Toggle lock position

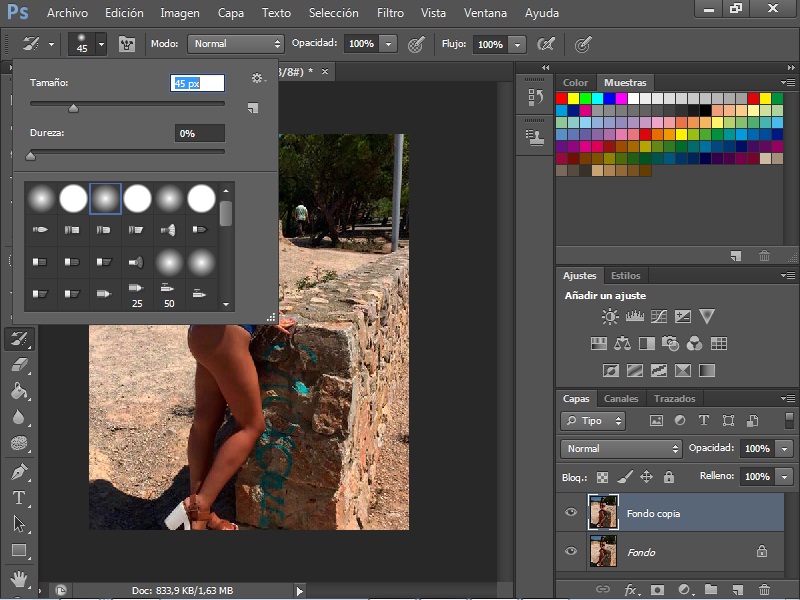tap(646, 477)
